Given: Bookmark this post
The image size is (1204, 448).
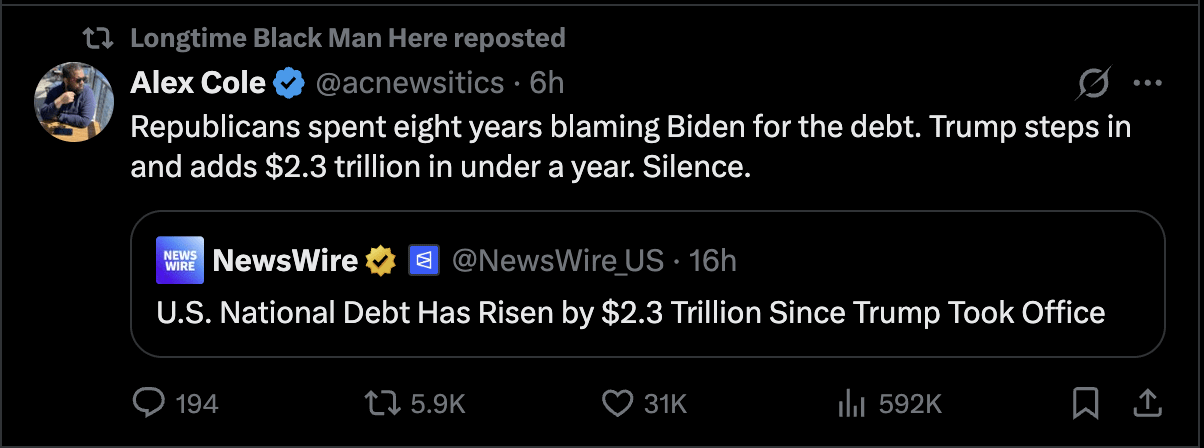Looking at the screenshot, I should pyautogui.click(x=1085, y=403).
